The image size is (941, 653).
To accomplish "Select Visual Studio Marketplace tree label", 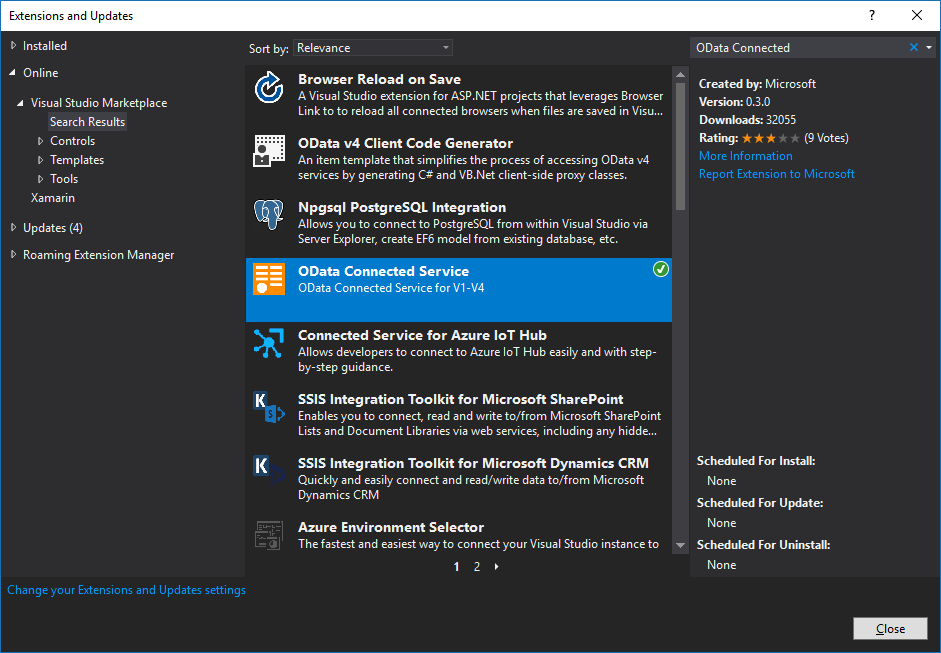I will click(x=99, y=103).
